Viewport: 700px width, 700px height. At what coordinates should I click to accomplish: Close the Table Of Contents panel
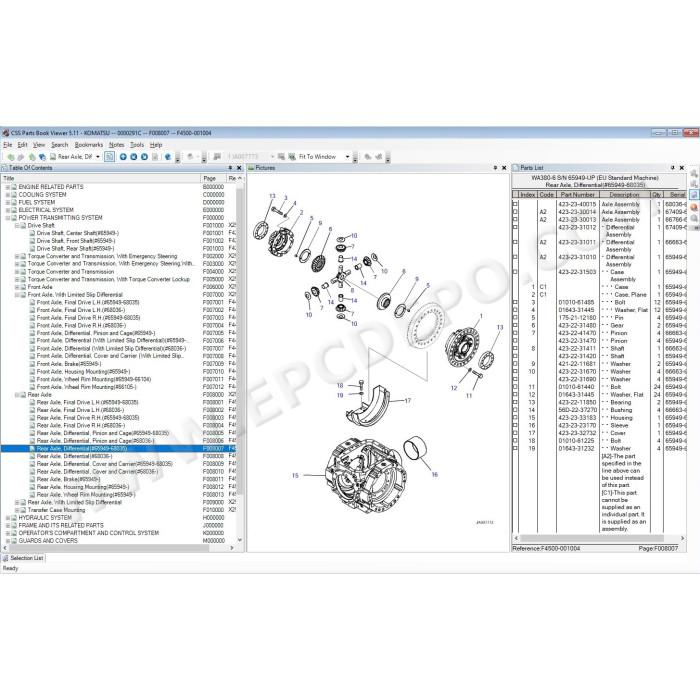(239, 168)
